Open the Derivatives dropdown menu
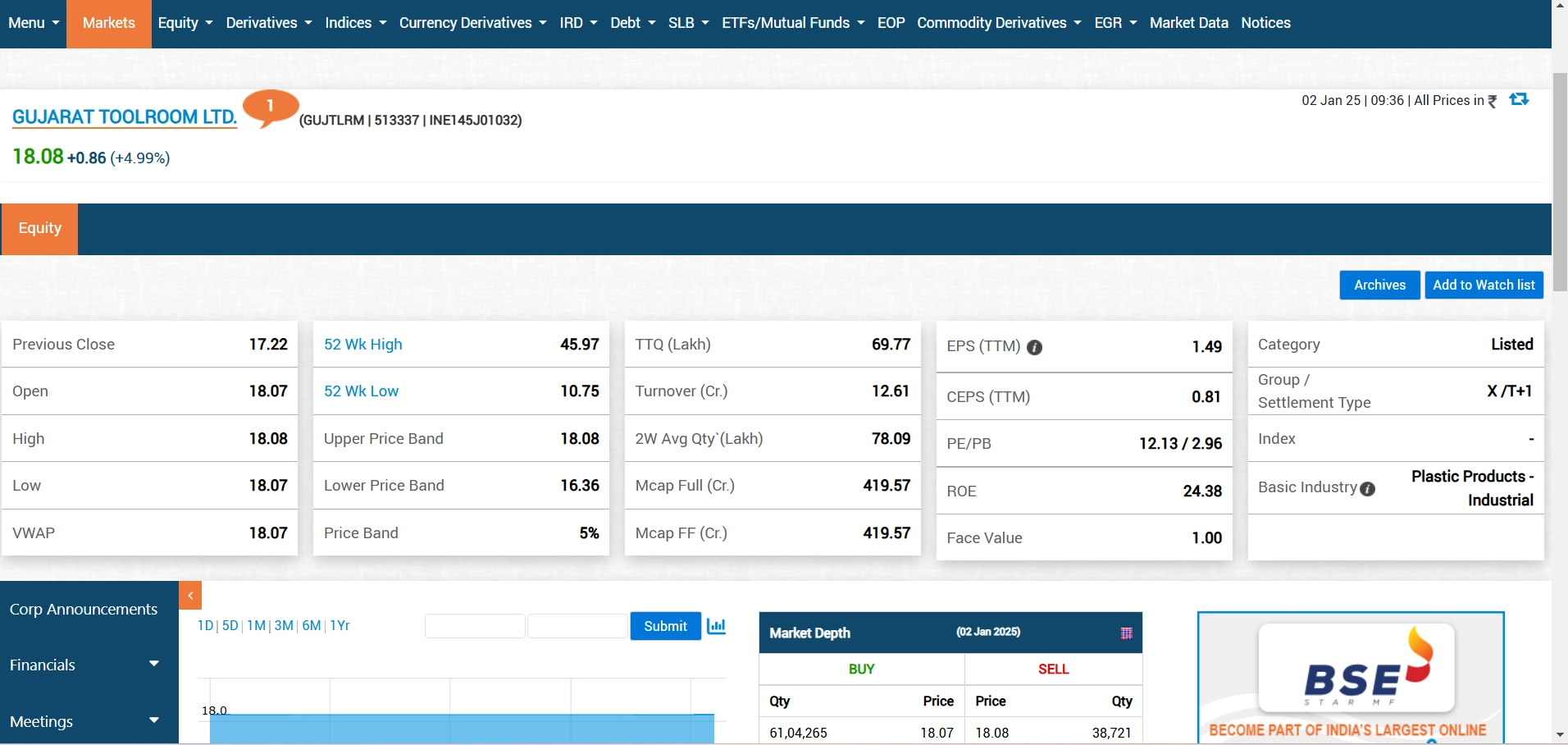 point(269,23)
